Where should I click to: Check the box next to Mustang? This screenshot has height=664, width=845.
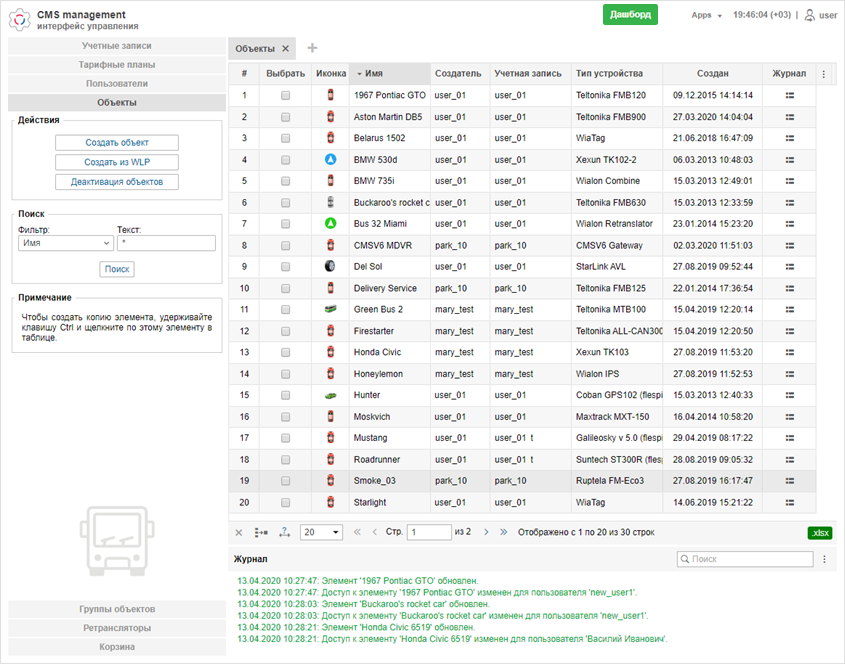tap(285, 438)
